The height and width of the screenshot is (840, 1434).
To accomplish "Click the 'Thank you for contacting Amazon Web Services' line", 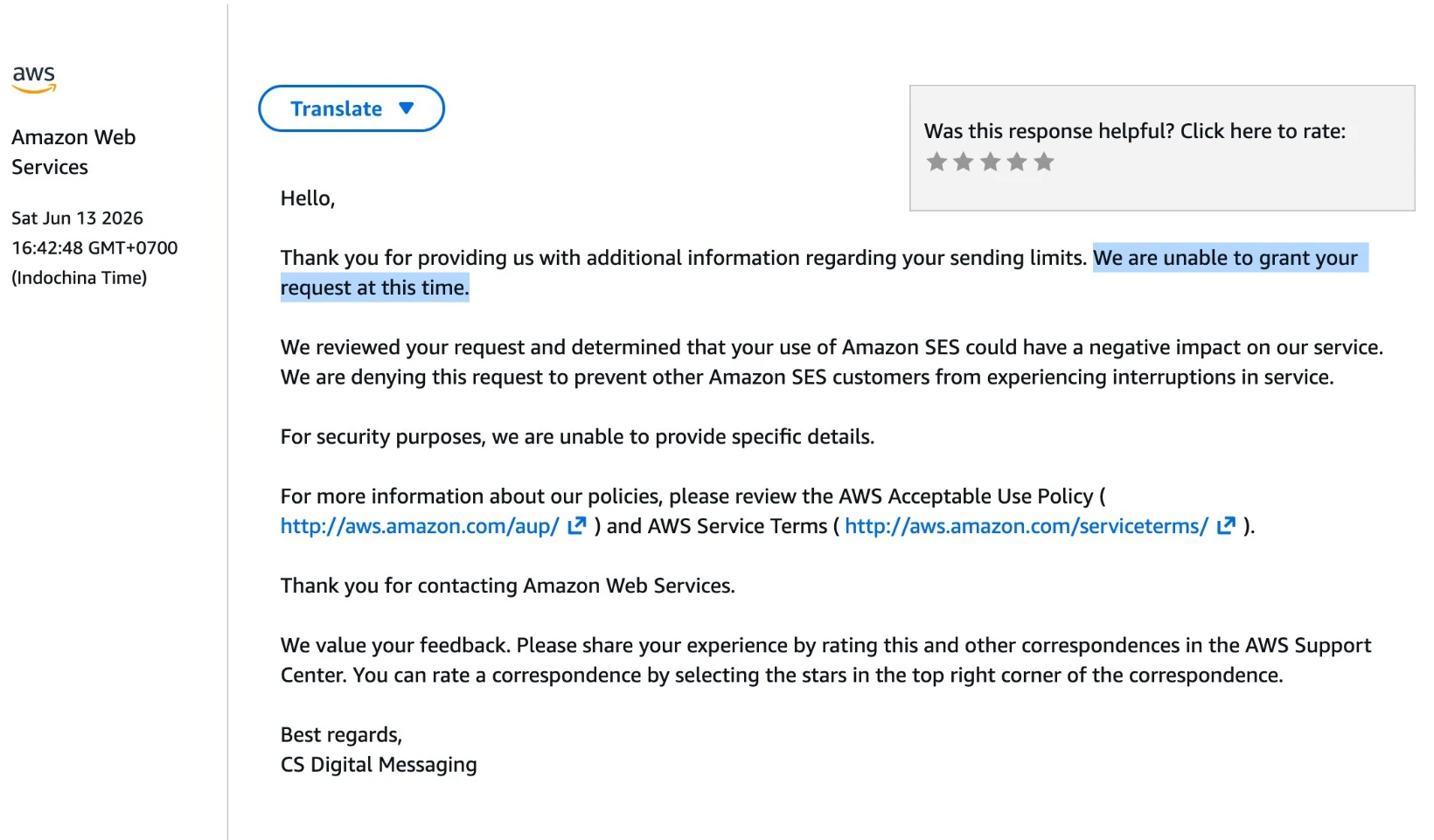I will tap(507, 586).
